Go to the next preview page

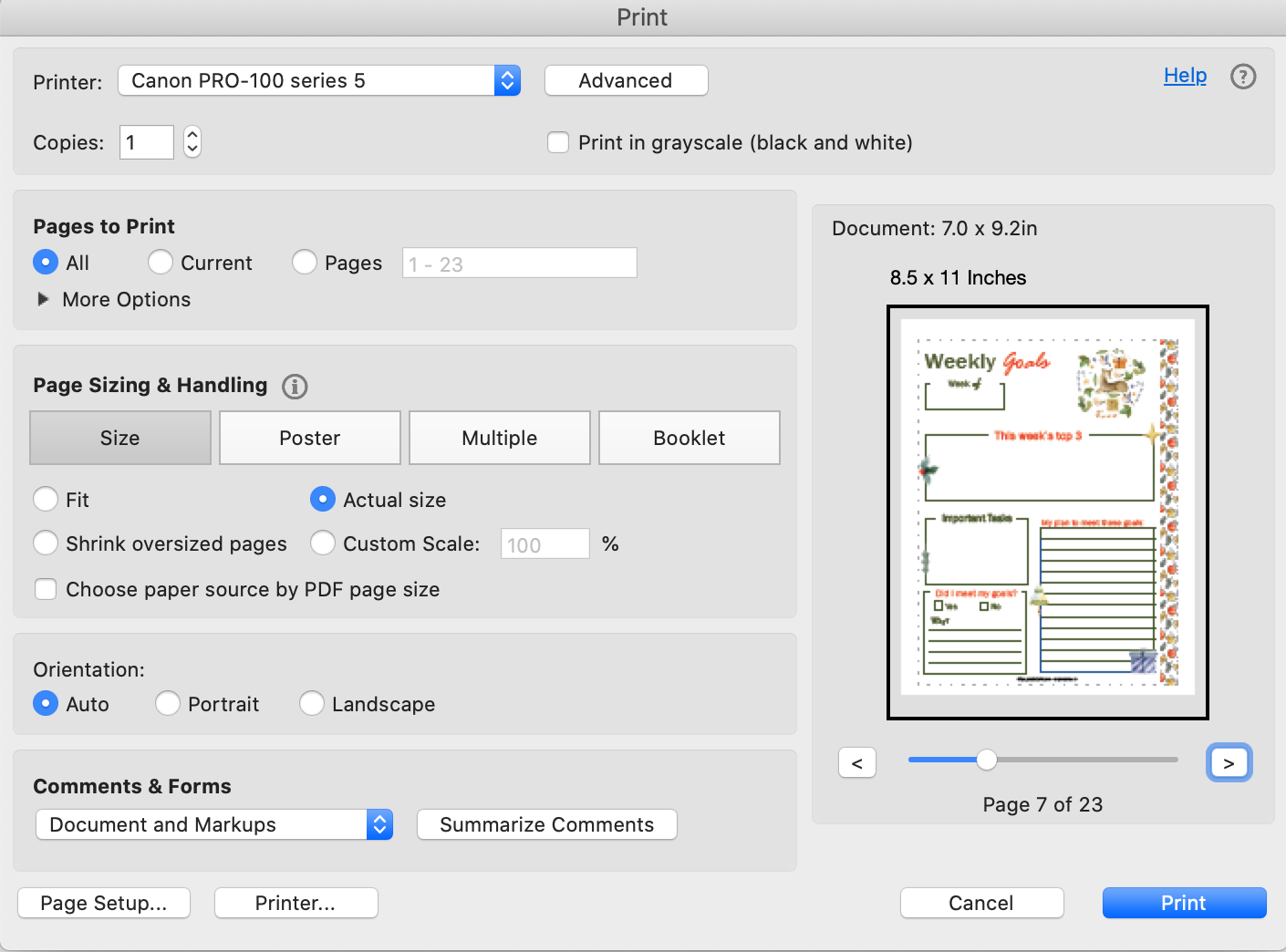(x=1229, y=763)
